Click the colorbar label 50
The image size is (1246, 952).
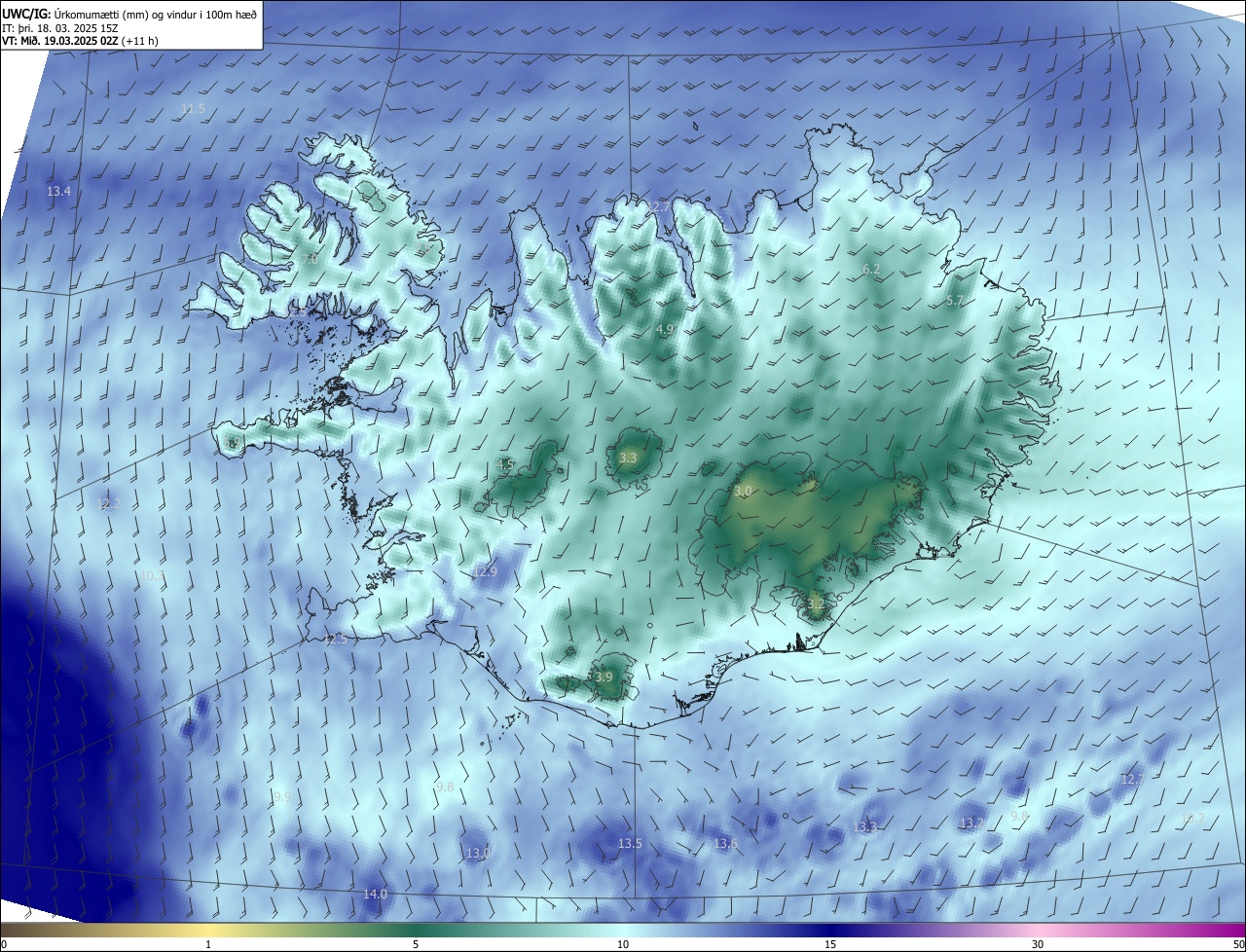1238,944
